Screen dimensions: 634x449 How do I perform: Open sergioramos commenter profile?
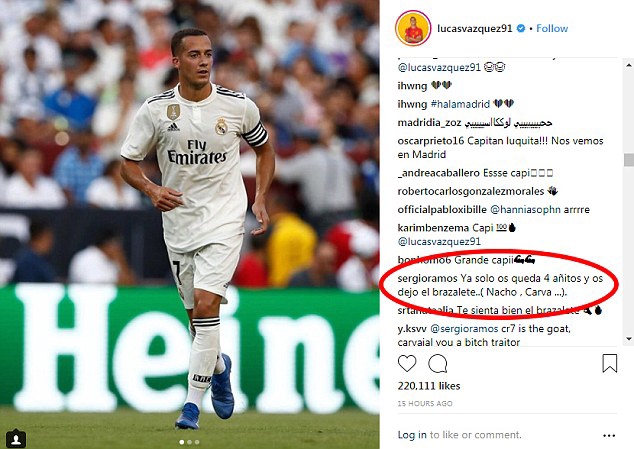pos(427,278)
